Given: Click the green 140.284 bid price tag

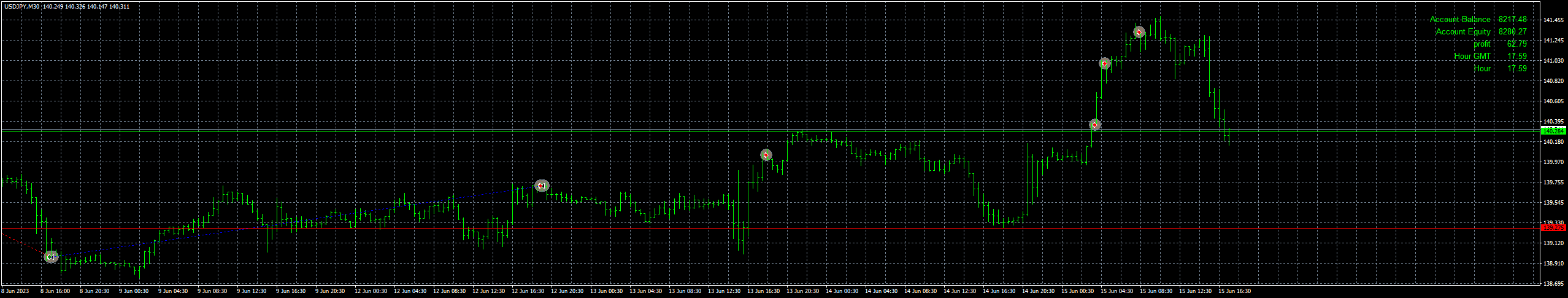Looking at the screenshot, I should tap(1553, 131).
